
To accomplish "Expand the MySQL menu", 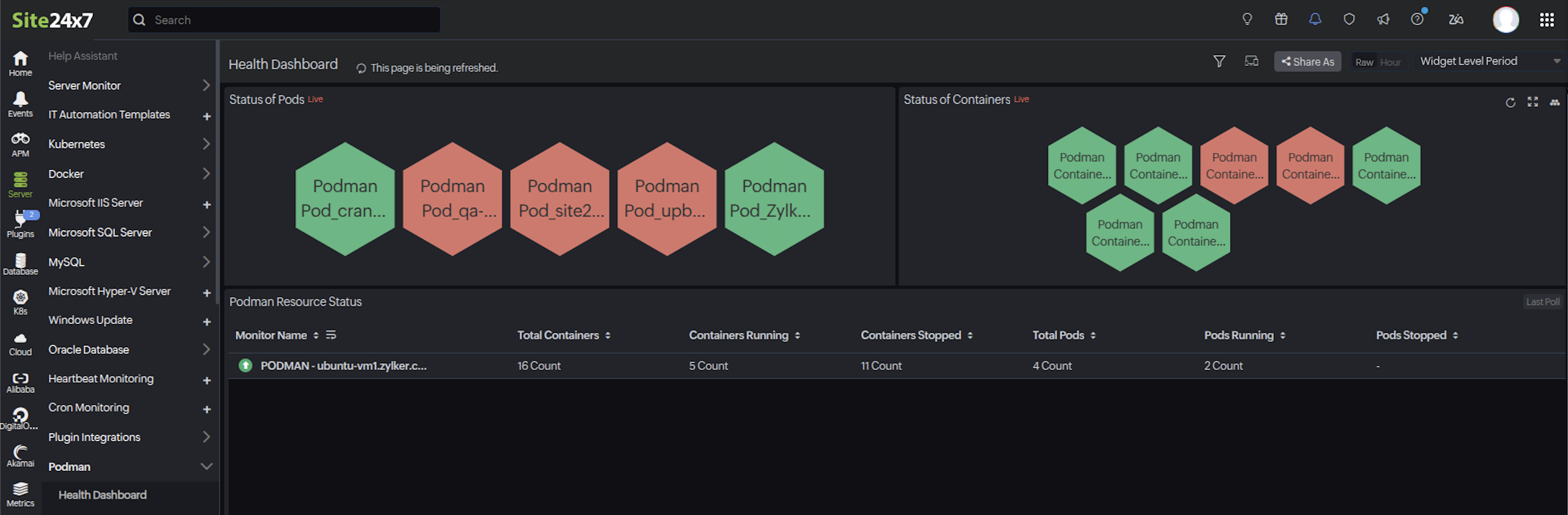I will (206, 262).
